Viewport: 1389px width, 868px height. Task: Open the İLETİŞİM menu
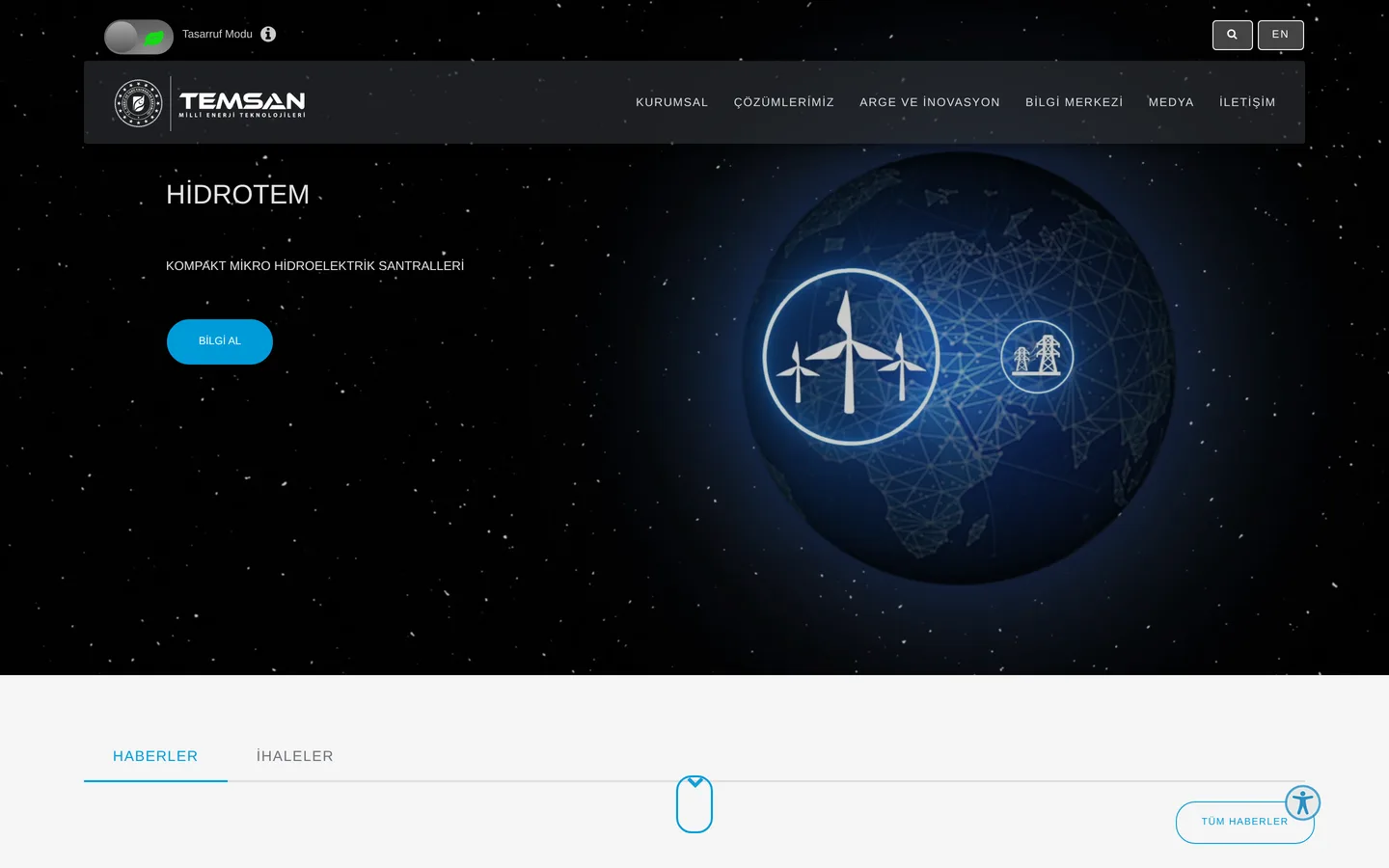[x=1247, y=102]
